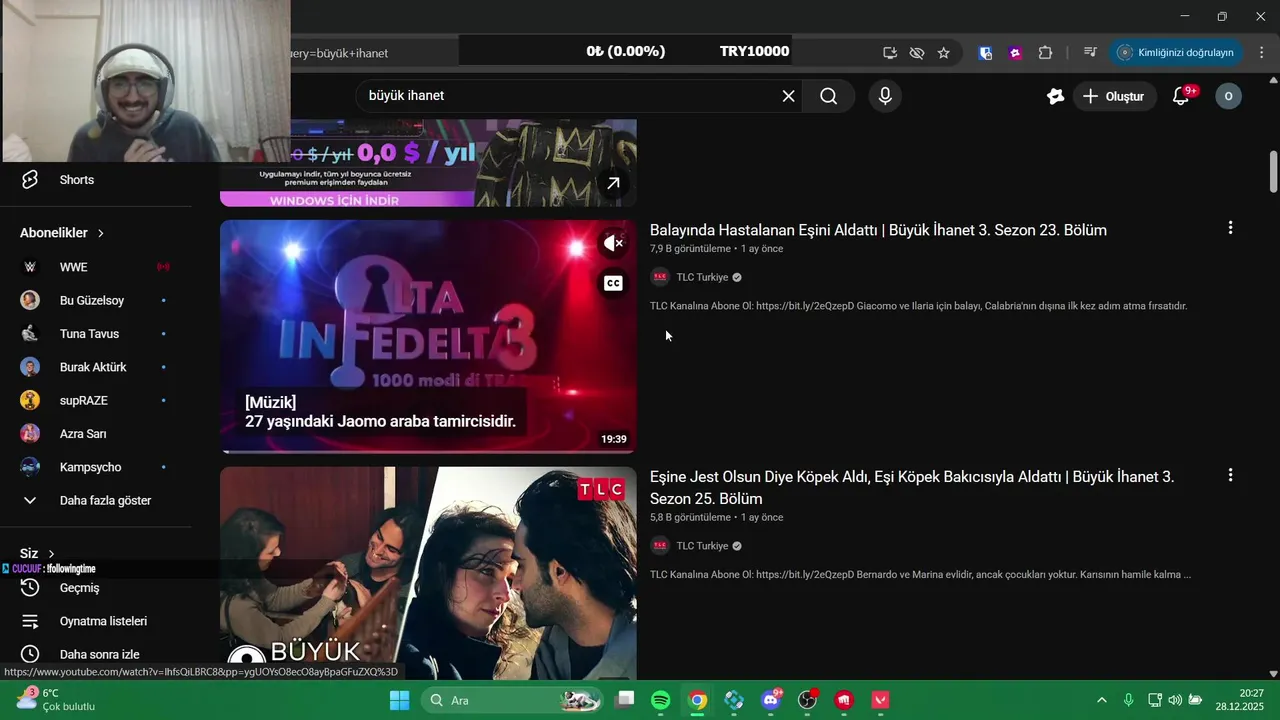Open Riot Client from the taskbar
This screenshot has width=1280, height=720.
point(844,700)
